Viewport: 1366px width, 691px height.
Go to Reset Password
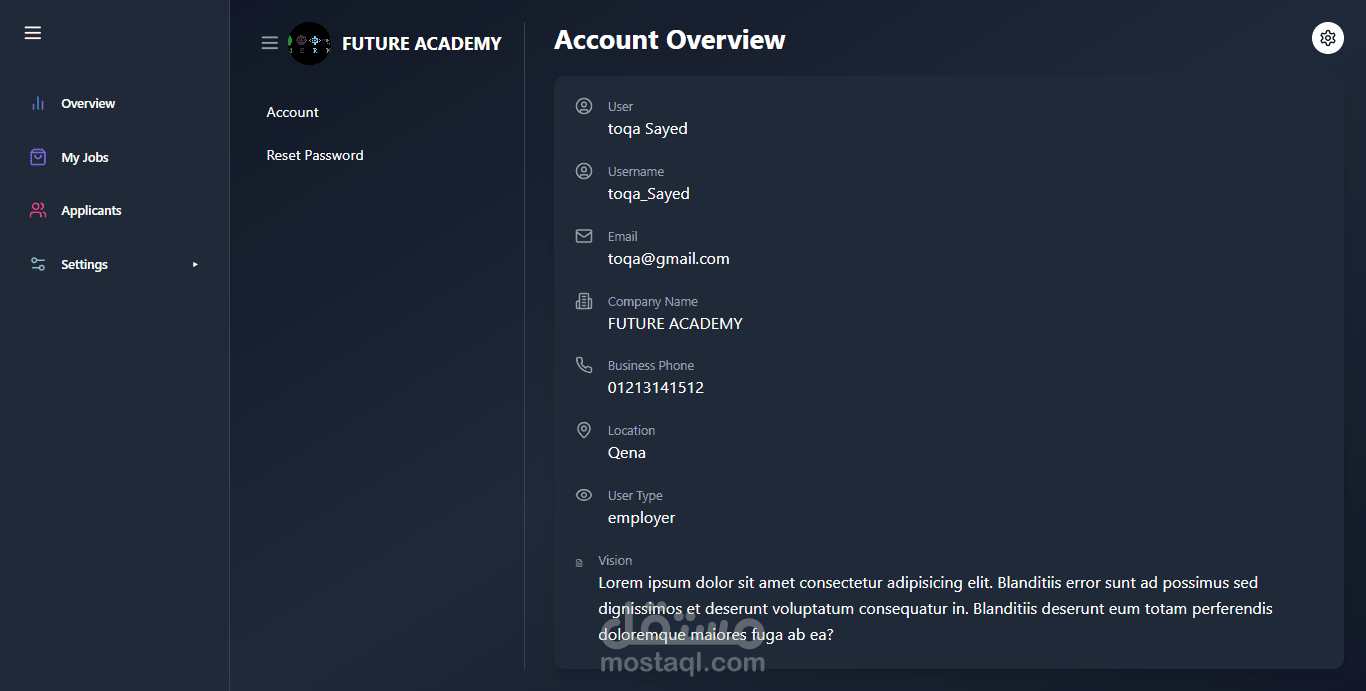pyautogui.click(x=315, y=155)
